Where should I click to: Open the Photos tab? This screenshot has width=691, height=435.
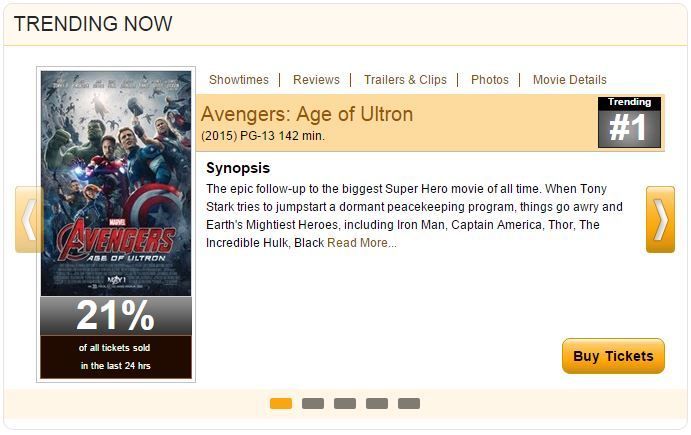pyautogui.click(x=490, y=80)
